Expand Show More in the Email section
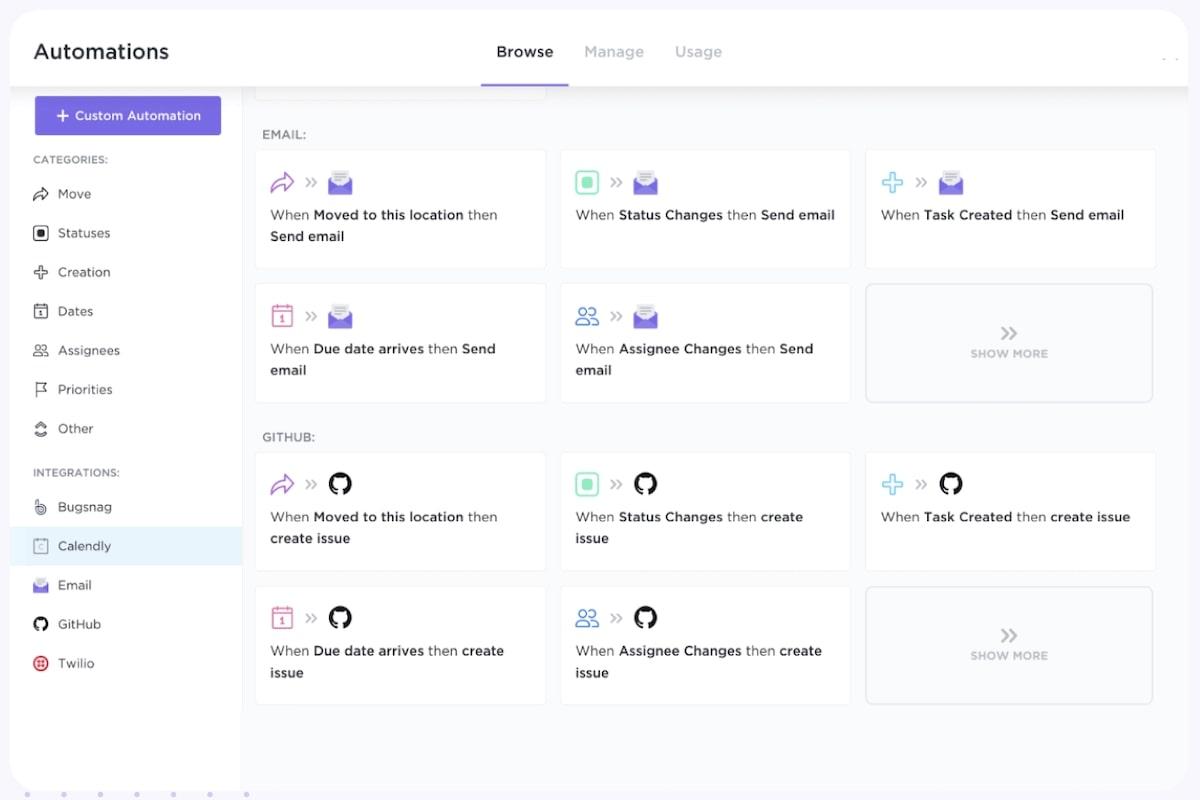 (1009, 343)
